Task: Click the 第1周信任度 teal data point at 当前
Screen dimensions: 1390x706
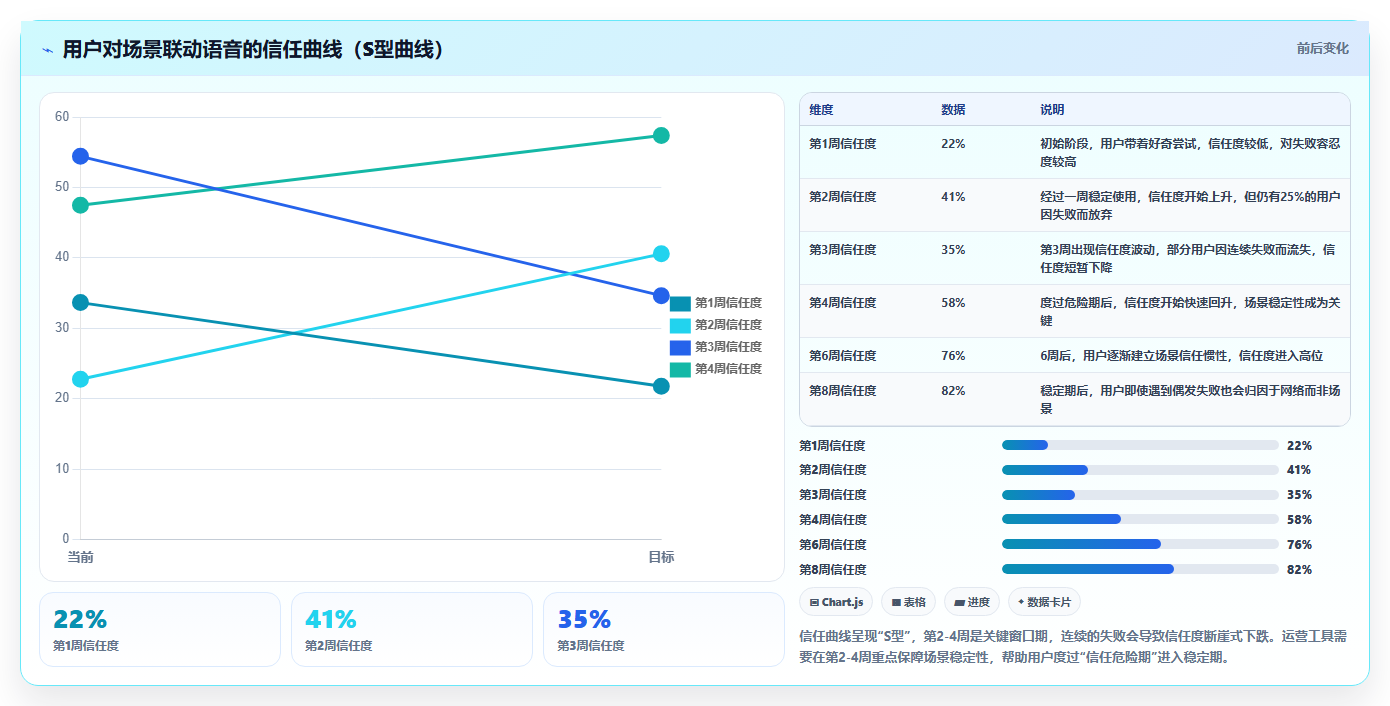Action: 80,302
